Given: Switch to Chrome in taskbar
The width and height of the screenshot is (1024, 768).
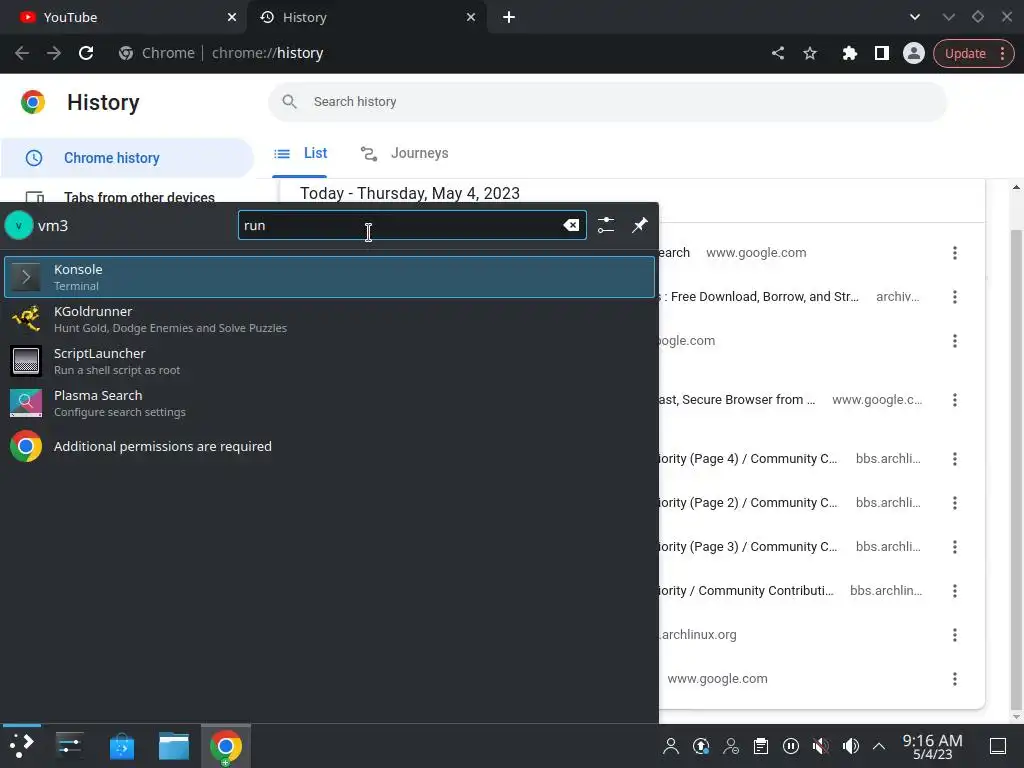Looking at the screenshot, I should point(226,746).
